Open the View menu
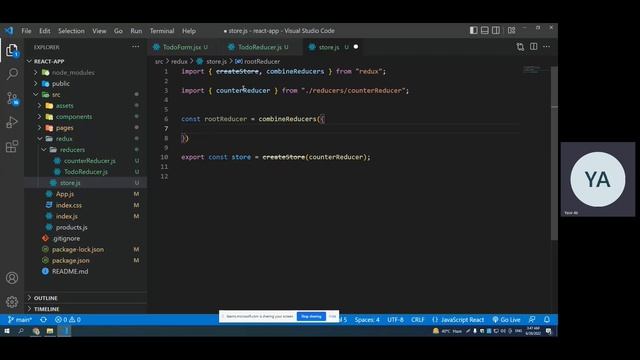Viewport: 640px width, 360px height. (99, 31)
